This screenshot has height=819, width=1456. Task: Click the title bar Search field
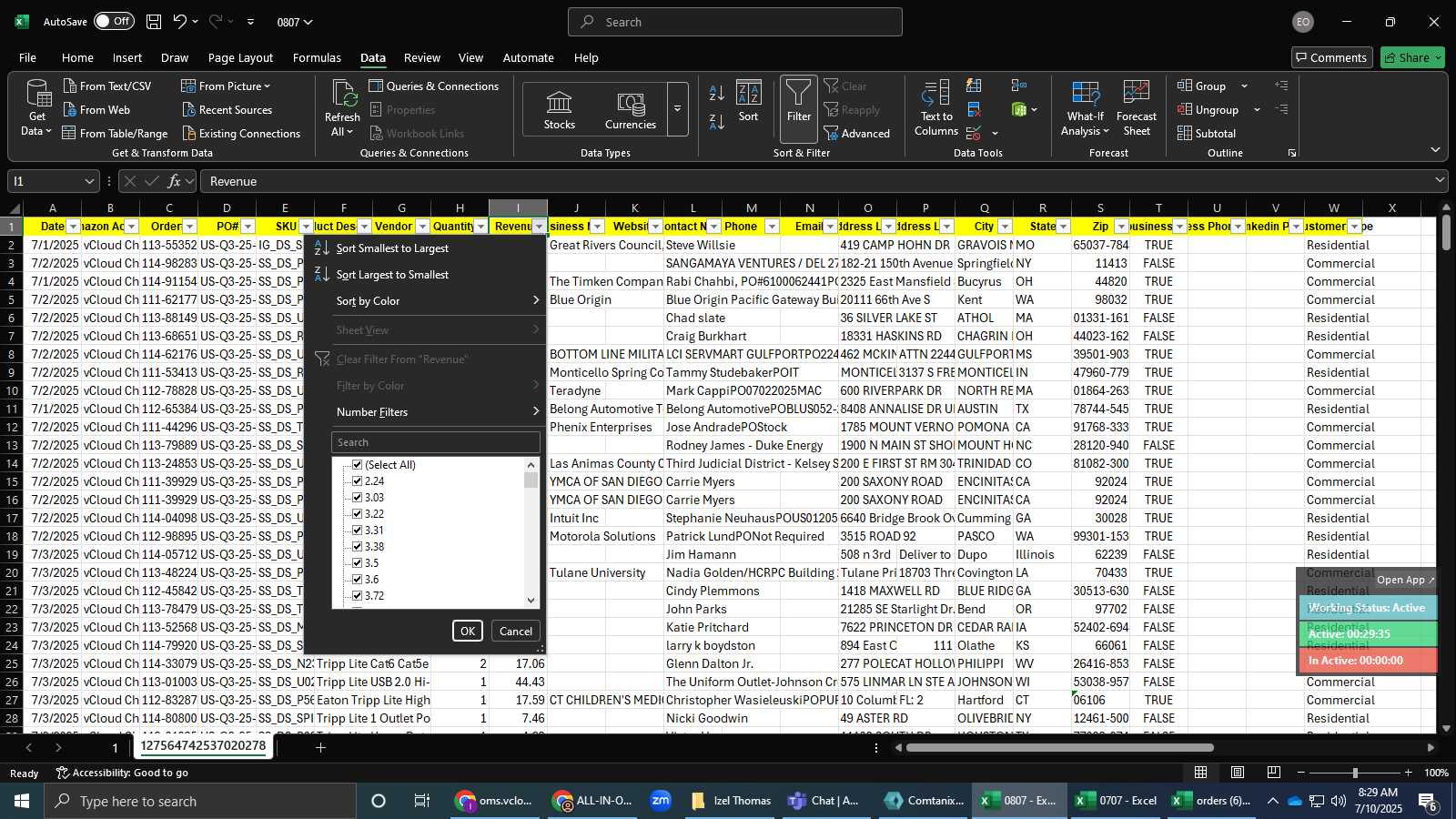coord(735,22)
